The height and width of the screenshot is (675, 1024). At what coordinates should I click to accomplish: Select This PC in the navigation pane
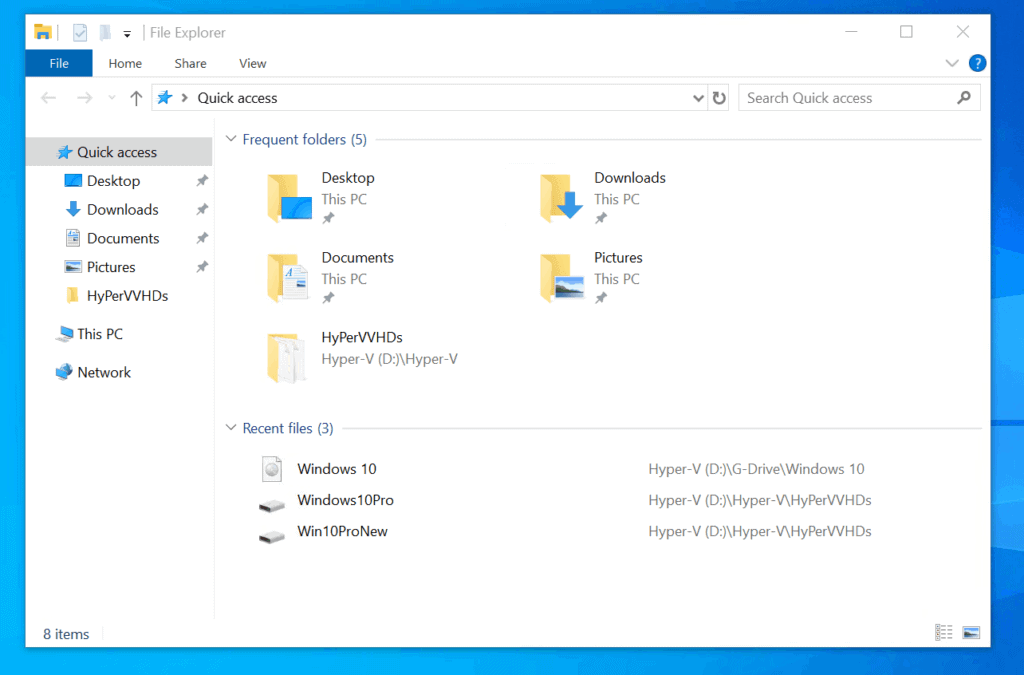[119, 334]
